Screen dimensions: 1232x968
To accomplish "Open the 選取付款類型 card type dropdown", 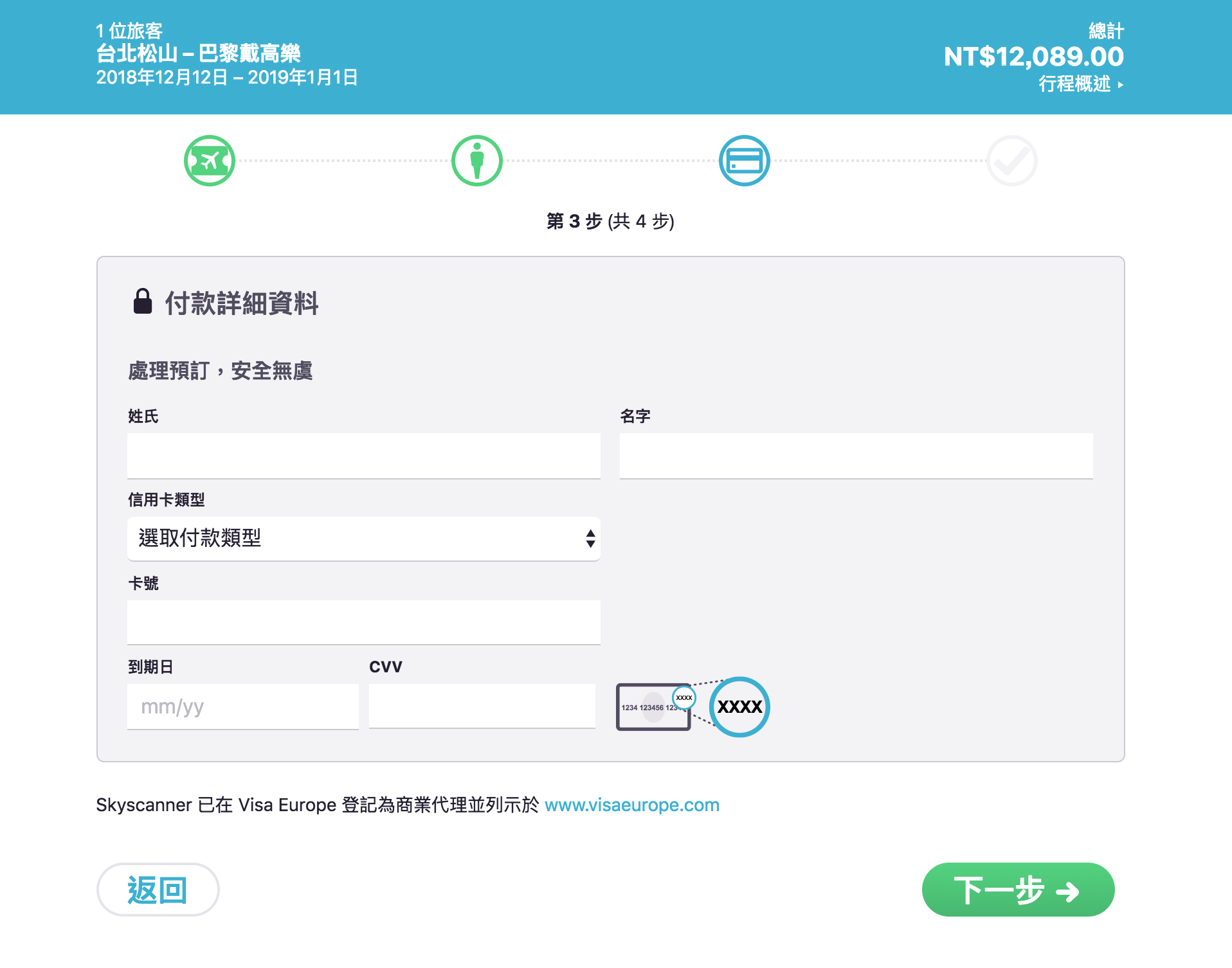I will pos(364,539).
